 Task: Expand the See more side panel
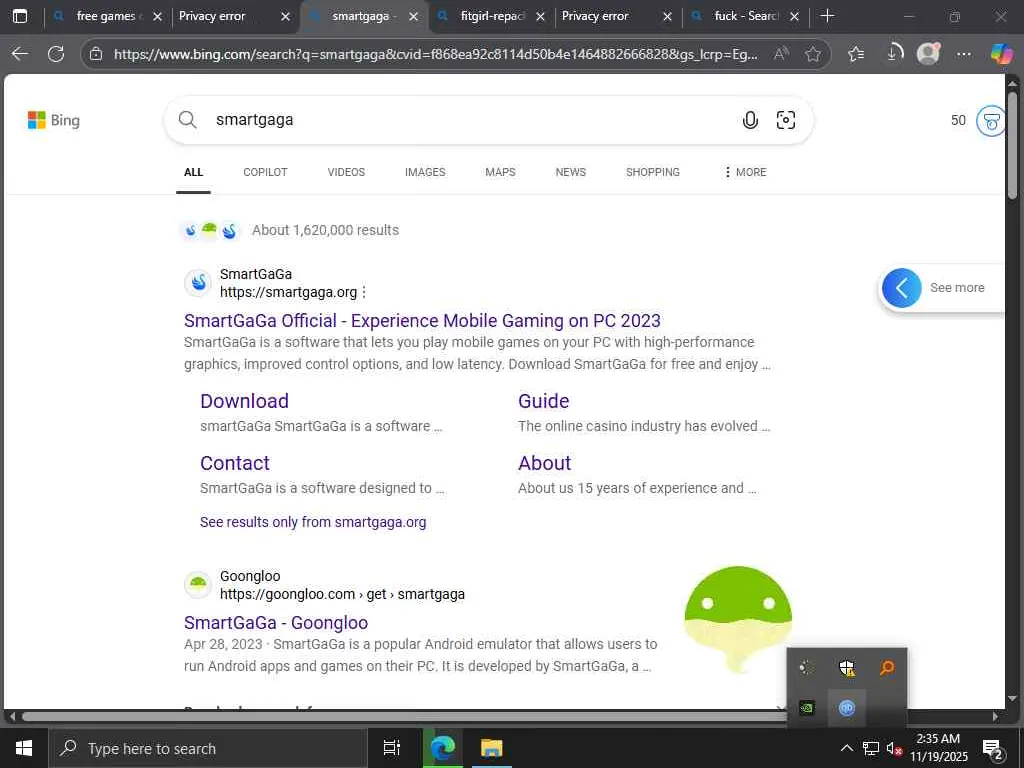(x=940, y=288)
